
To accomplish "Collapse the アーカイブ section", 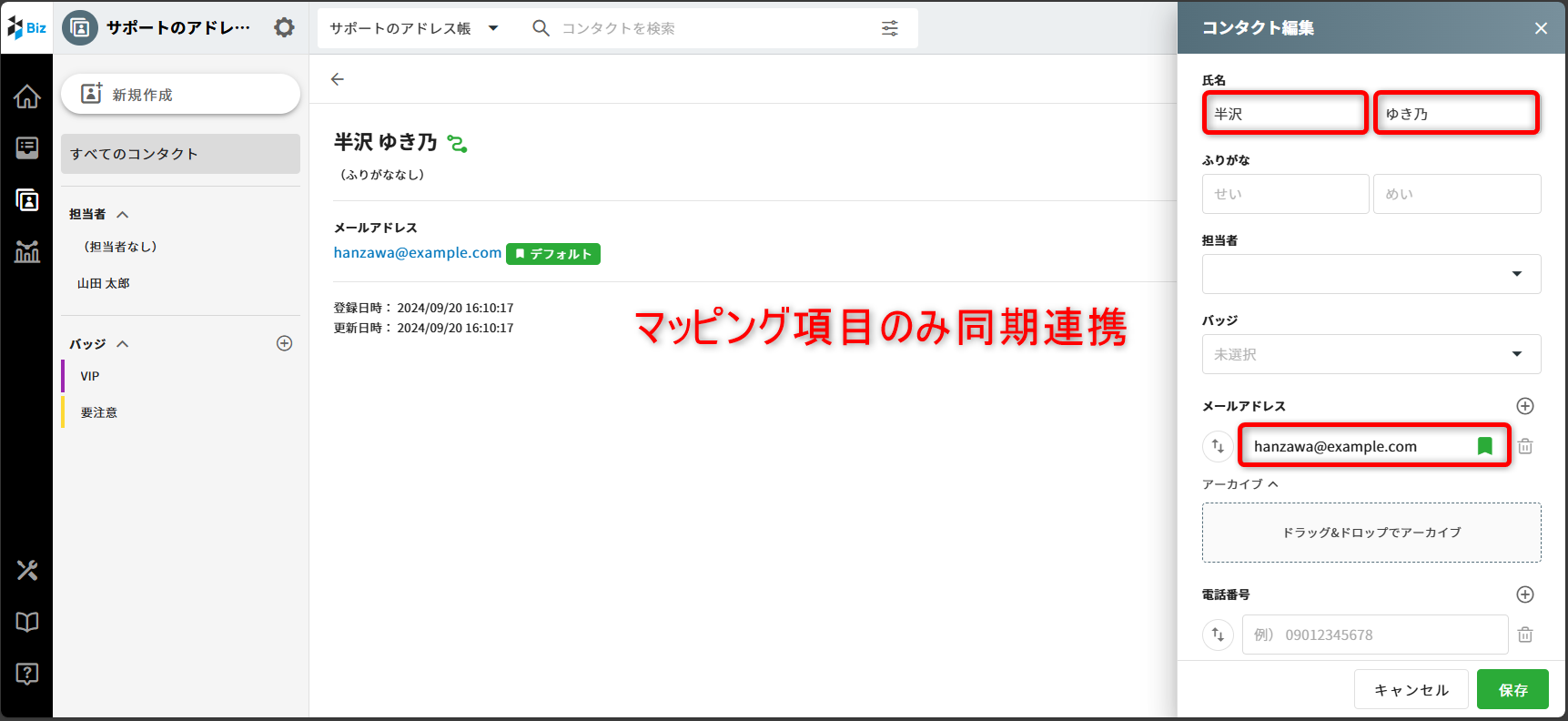I will (x=1273, y=484).
